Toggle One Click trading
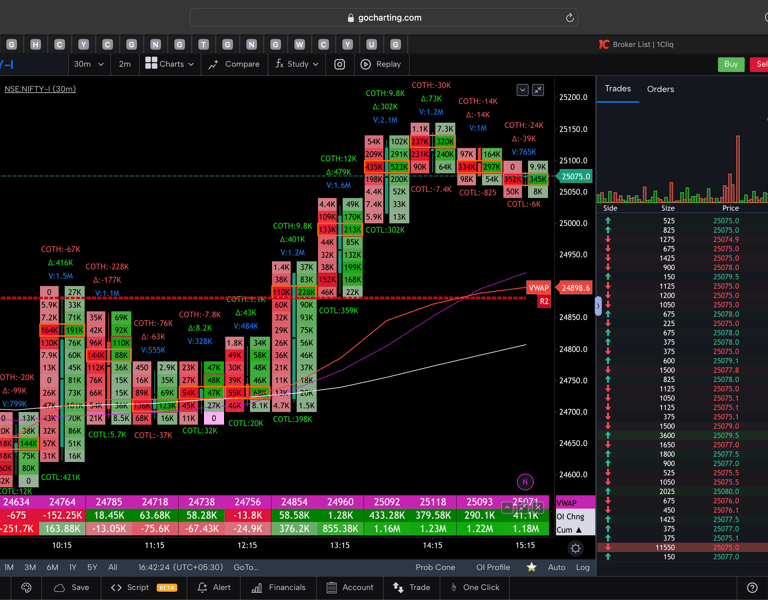Image resolution: width=768 pixels, height=600 pixels. (x=475, y=587)
